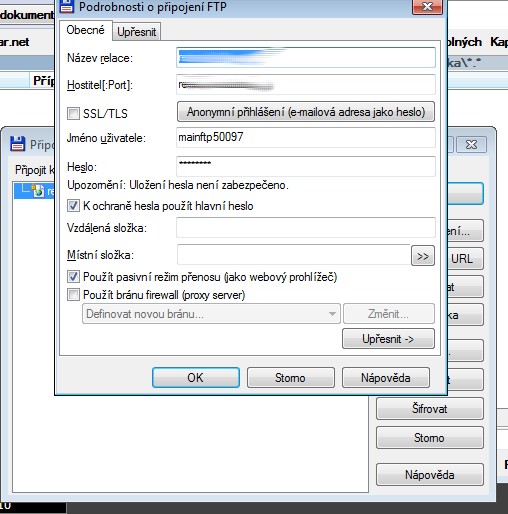Viewport: 508px width, 514px height.
Task: Close the Podrobnosti o připojení FTP dialog
Action: 427,6
